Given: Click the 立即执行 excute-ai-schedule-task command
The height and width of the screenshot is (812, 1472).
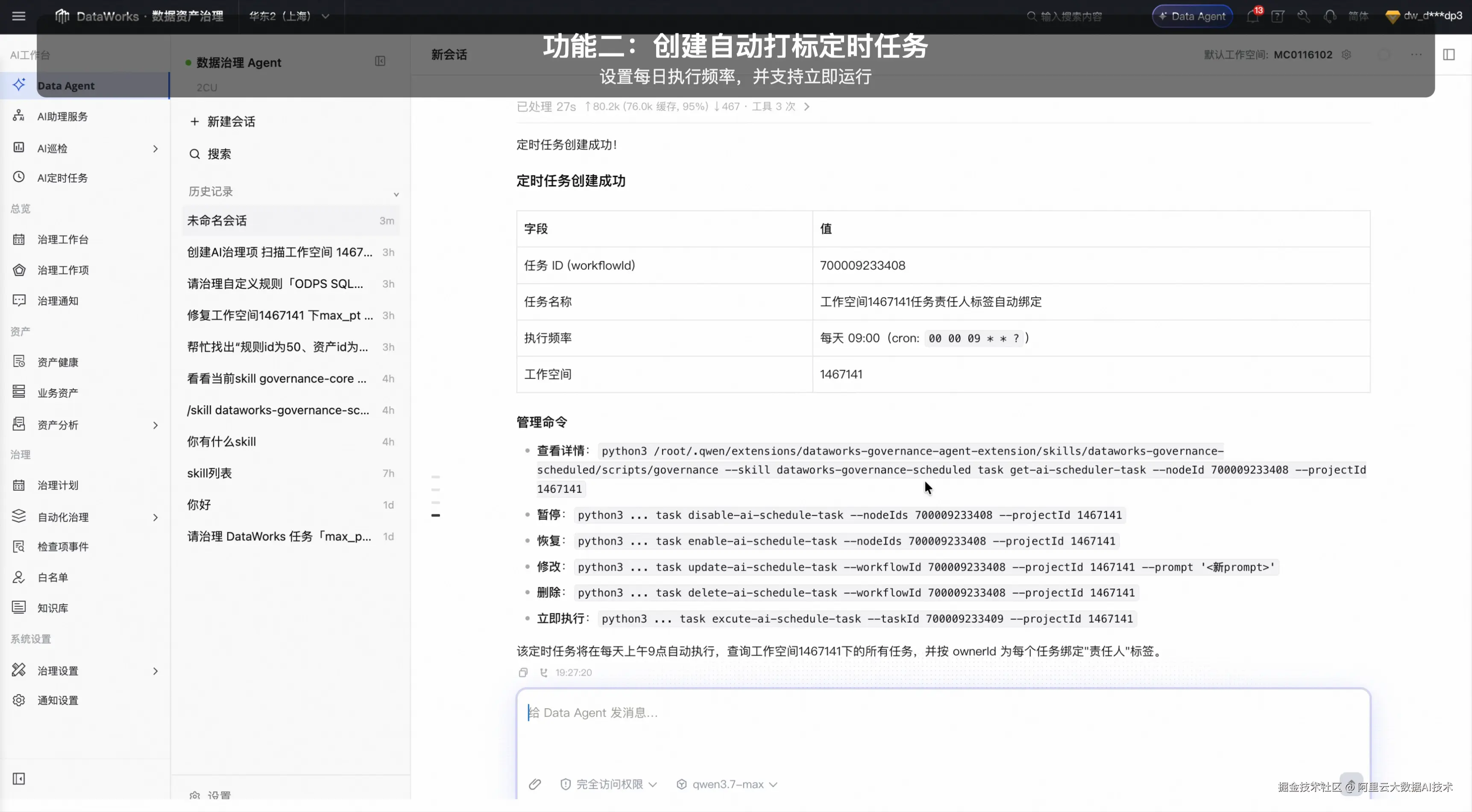Looking at the screenshot, I should tap(867, 619).
